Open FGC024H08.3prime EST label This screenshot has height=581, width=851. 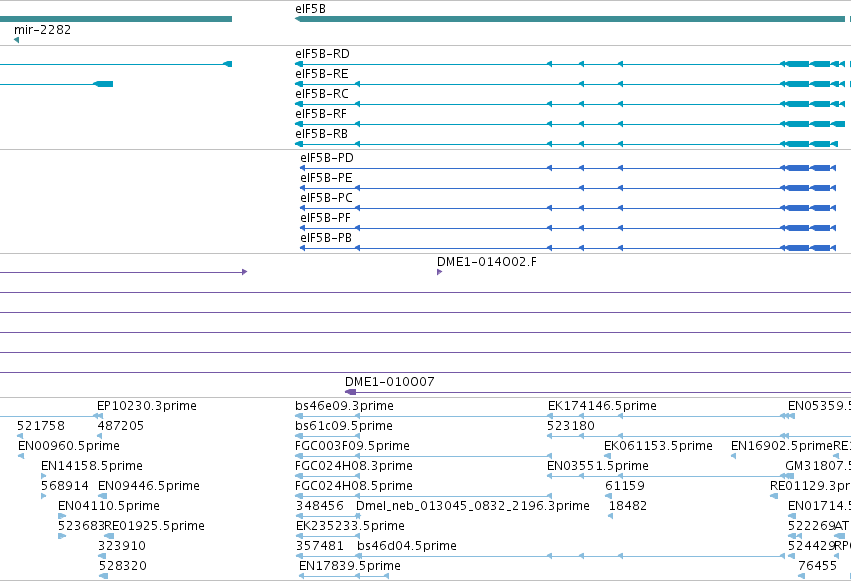[354, 466]
